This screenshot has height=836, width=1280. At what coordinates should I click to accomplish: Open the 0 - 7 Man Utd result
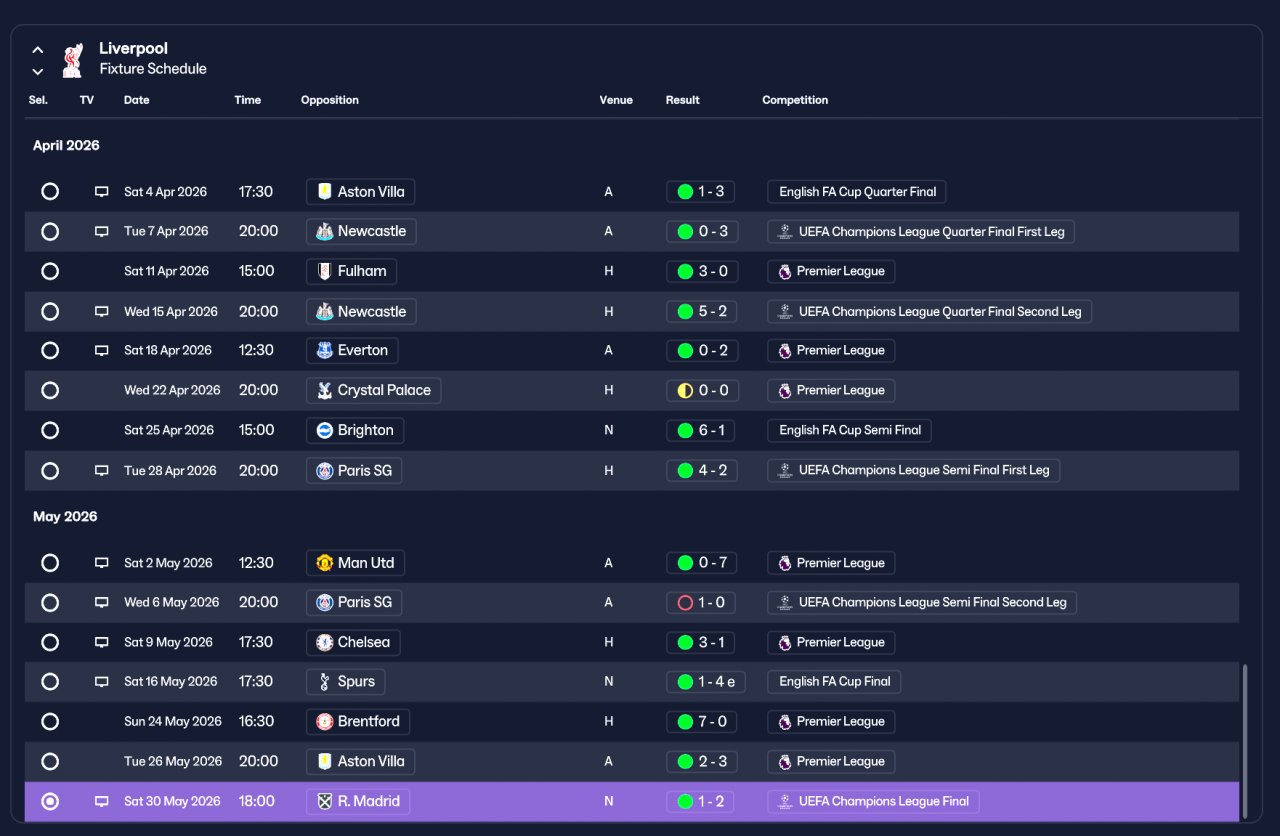pyautogui.click(x=701, y=563)
